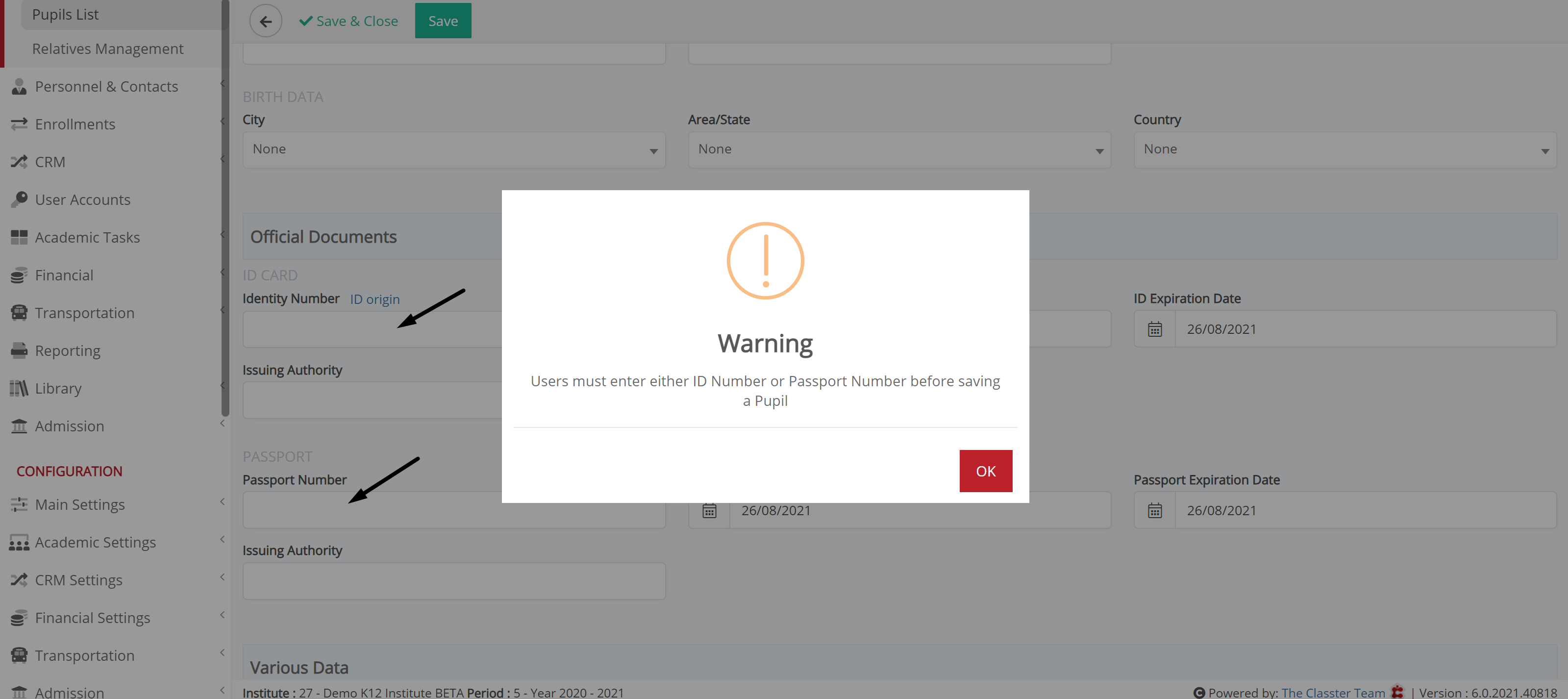Click Admission building icon above Configuration
The width and height of the screenshot is (1568, 699).
click(19, 426)
